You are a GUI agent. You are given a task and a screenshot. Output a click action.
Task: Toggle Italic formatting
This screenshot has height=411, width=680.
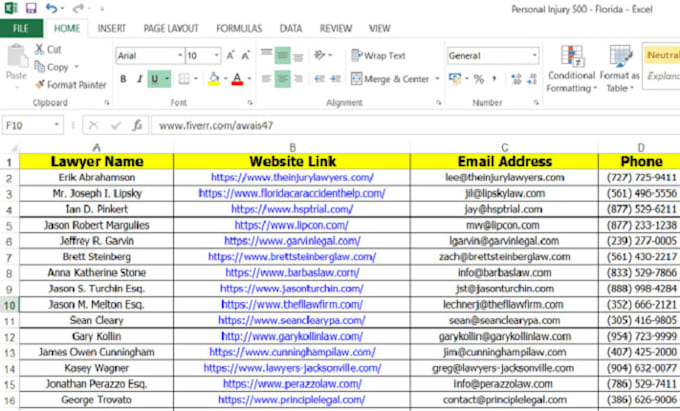click(x=139, y=79)
